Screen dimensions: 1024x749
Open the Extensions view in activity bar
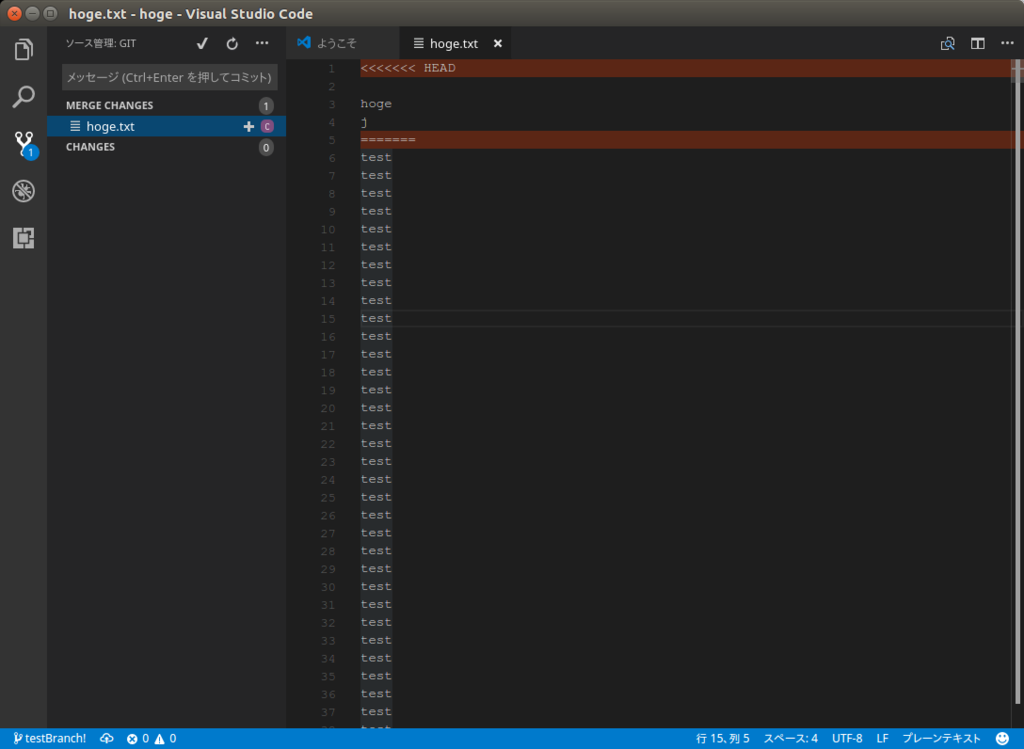point(24,238)
